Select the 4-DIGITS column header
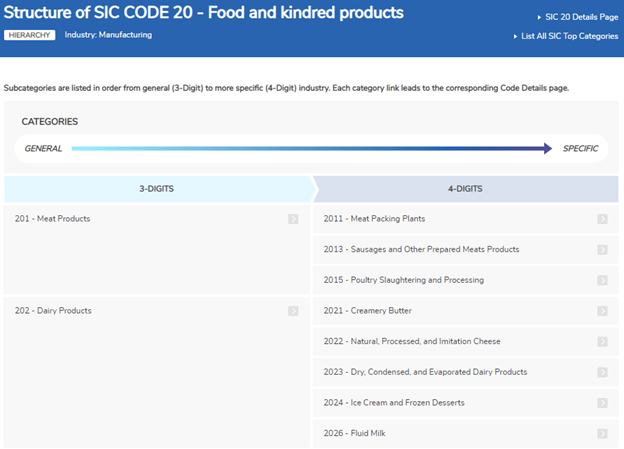This screenshot has height=449, width=624. 466,189
